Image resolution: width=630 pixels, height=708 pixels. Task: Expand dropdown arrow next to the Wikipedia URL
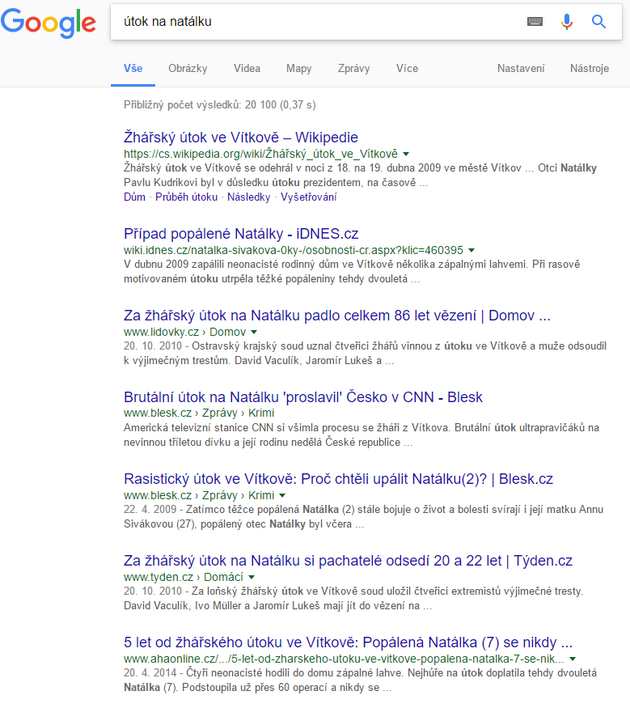[406, 154]
